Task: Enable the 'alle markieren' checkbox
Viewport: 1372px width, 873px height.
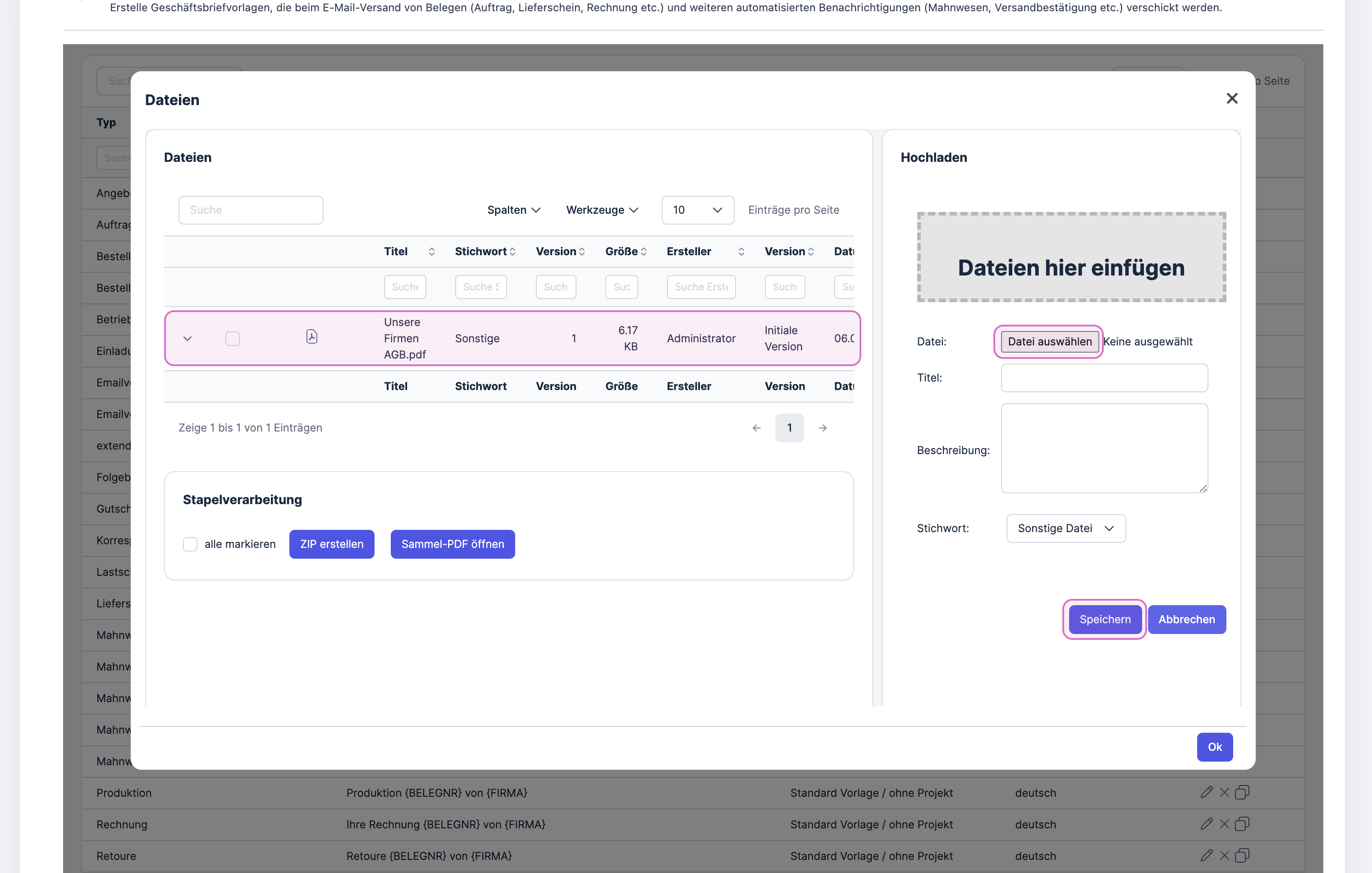Action: (190, 544)
